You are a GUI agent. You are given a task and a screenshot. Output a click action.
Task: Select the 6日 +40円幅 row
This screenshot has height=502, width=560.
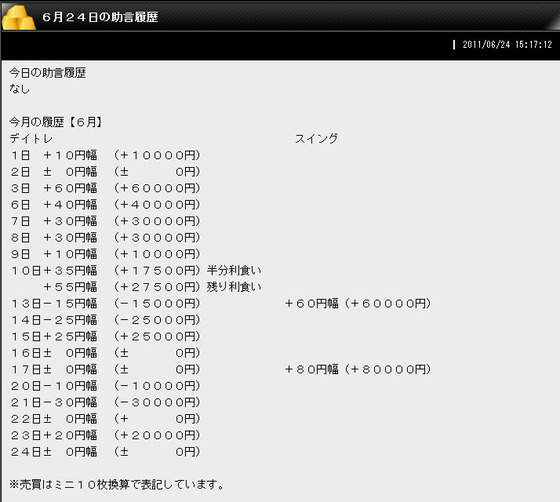click(105, 205)
